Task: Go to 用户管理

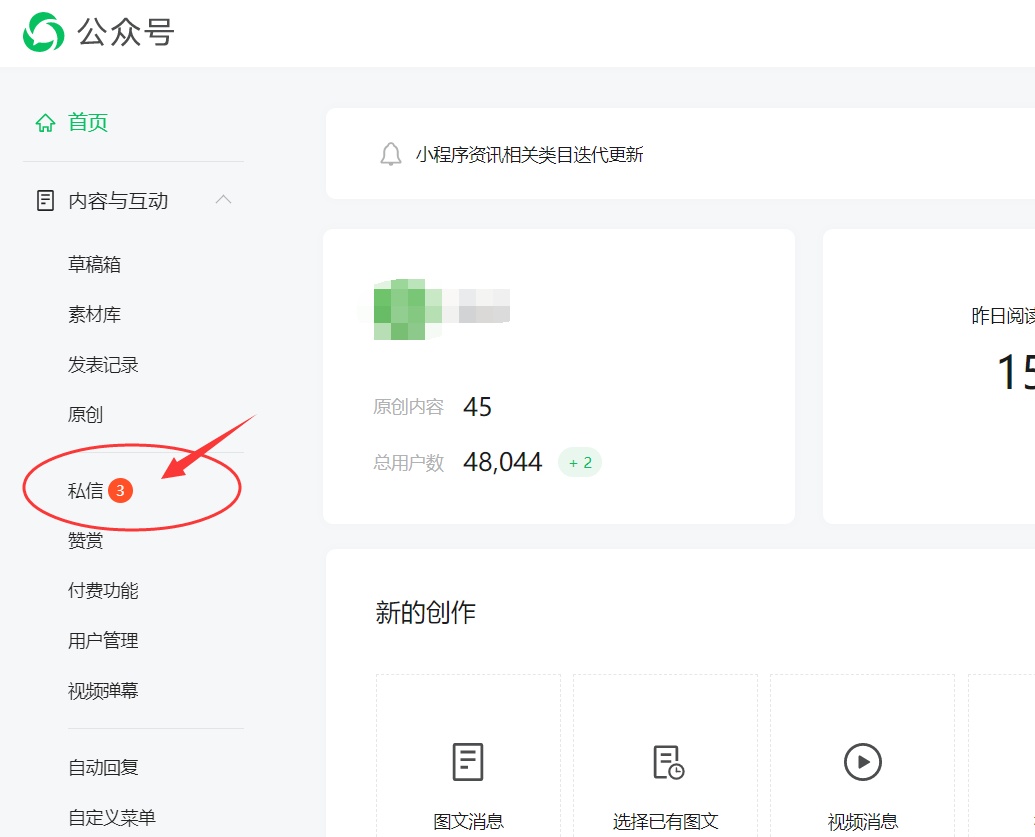Action: click(103, 640)
